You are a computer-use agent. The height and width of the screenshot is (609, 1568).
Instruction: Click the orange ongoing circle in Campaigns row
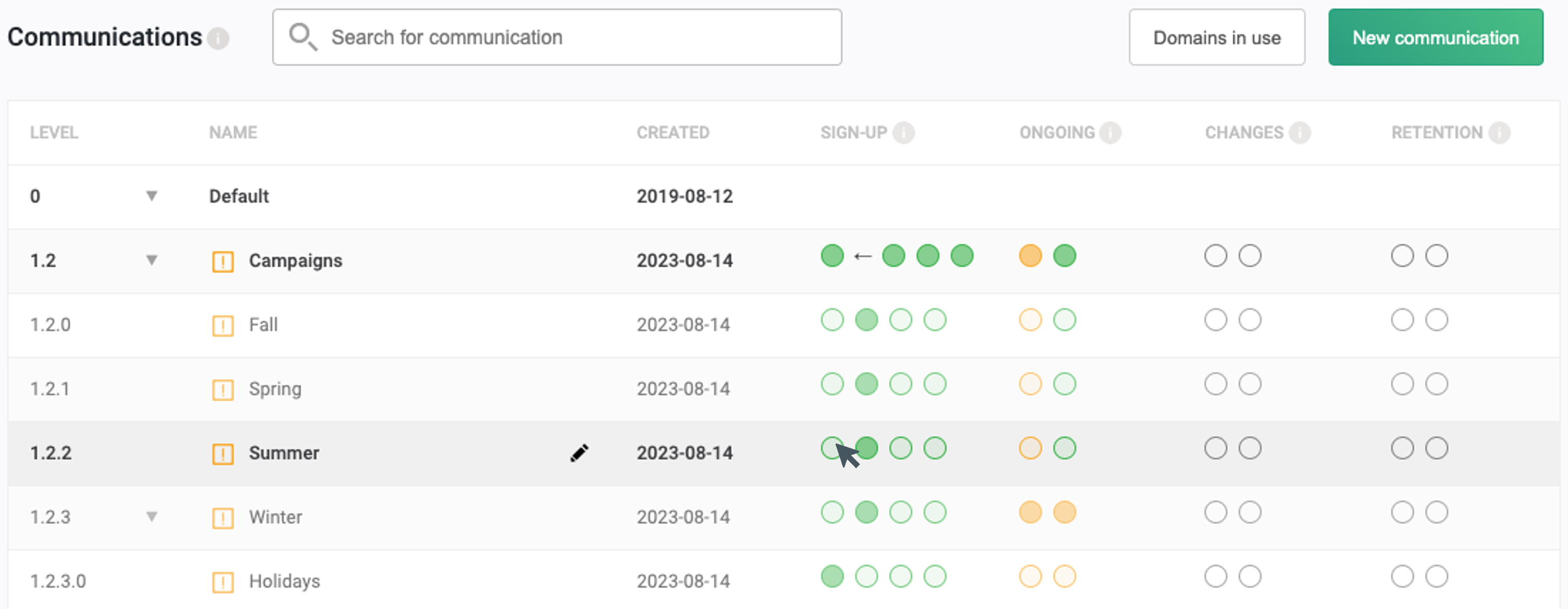pyautogui.click(x=1030, y=255)
